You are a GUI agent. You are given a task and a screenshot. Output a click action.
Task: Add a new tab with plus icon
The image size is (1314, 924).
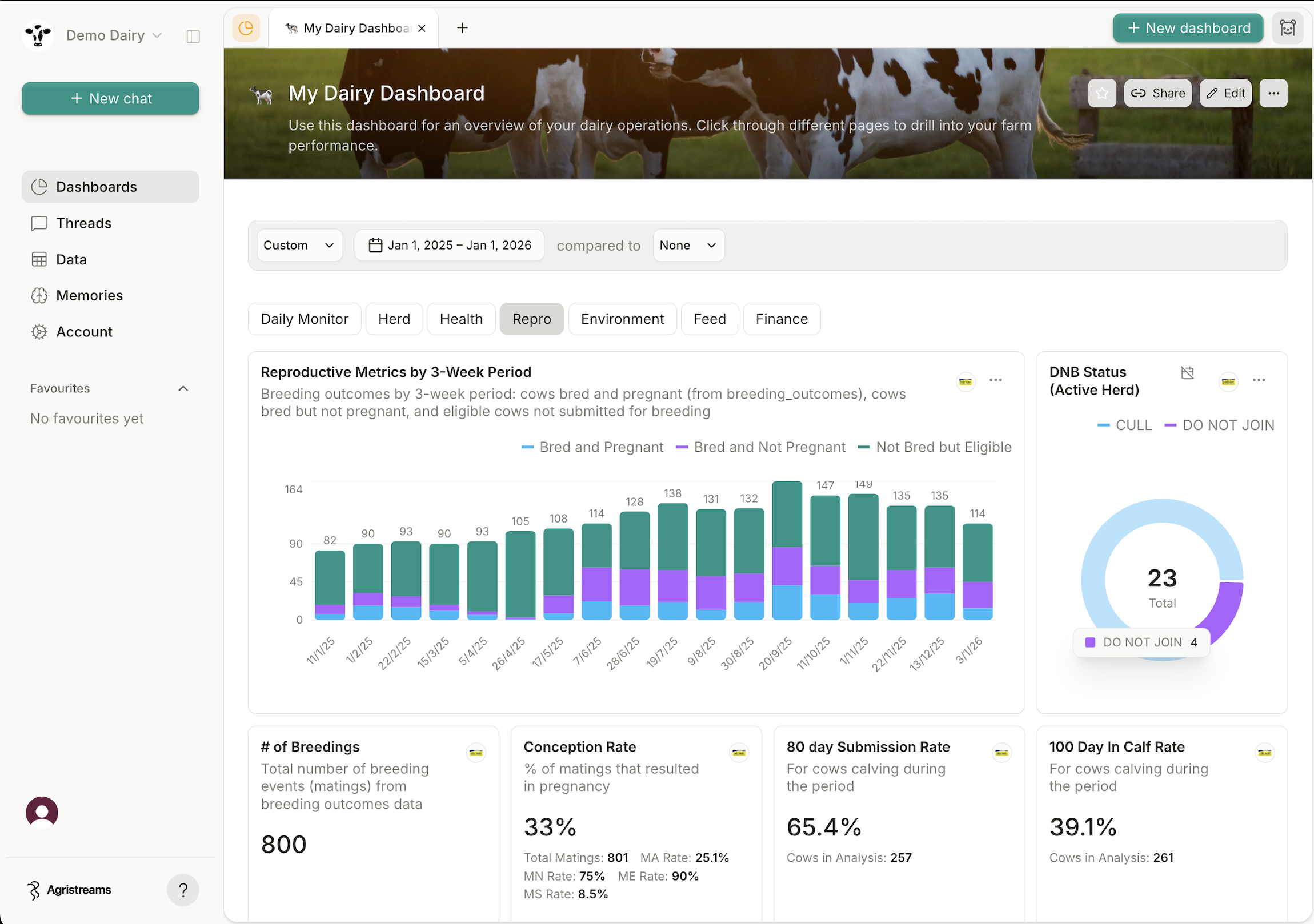tap(462, 28)
